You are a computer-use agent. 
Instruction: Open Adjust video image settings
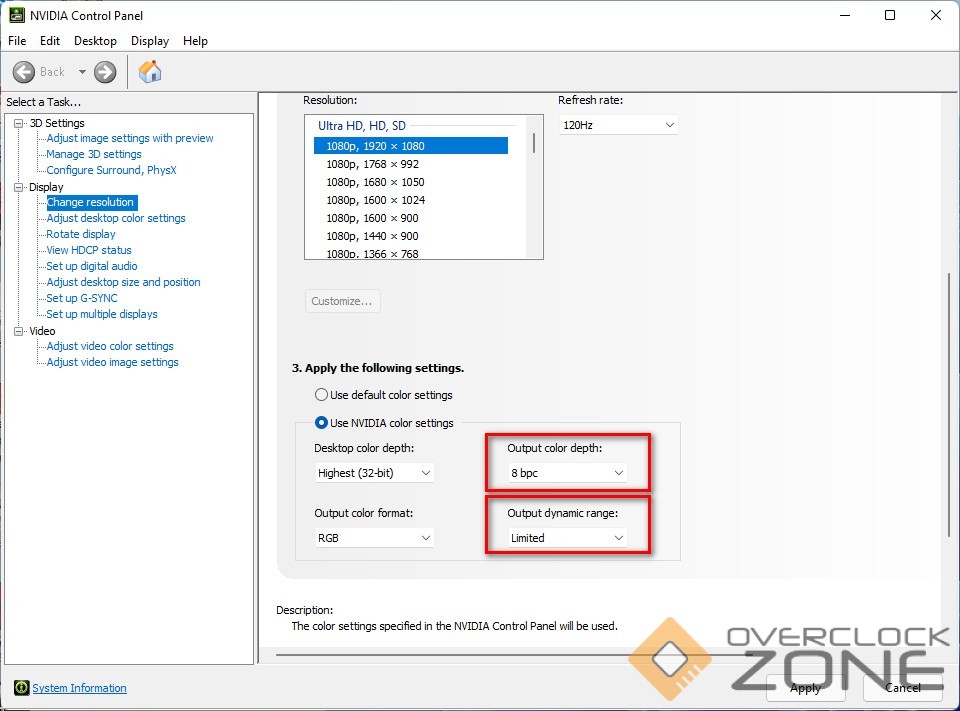(x=113, y=362)
